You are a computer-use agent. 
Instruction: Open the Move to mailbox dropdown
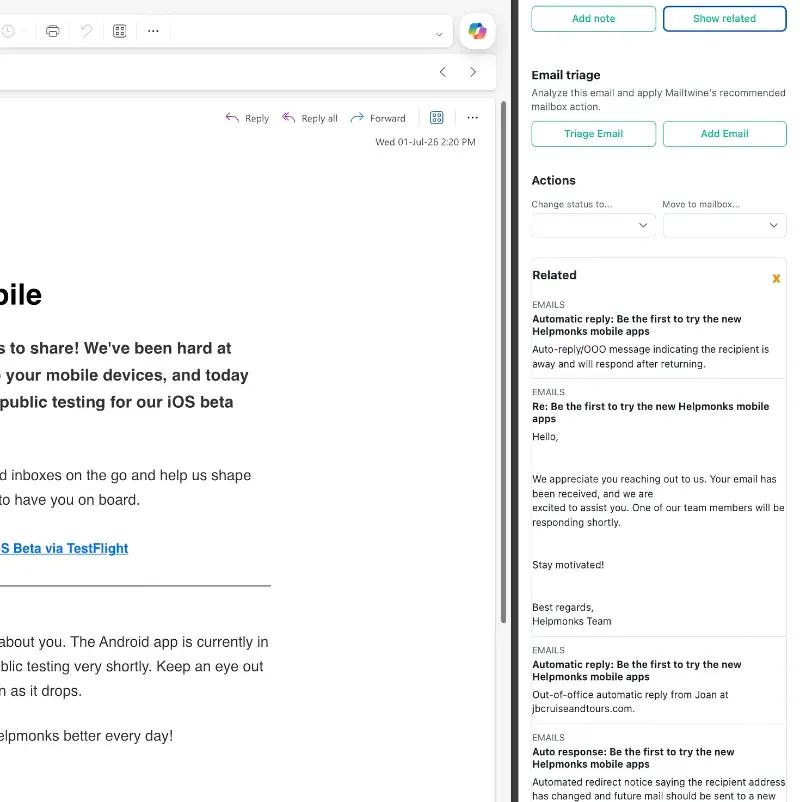pyautogui.click(x=724, y=225)
